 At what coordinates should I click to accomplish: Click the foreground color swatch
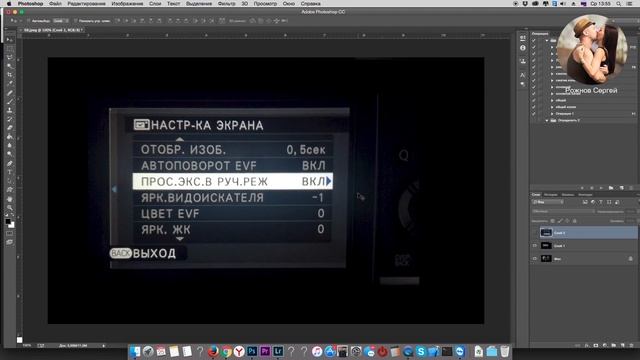tap(8, 221)
